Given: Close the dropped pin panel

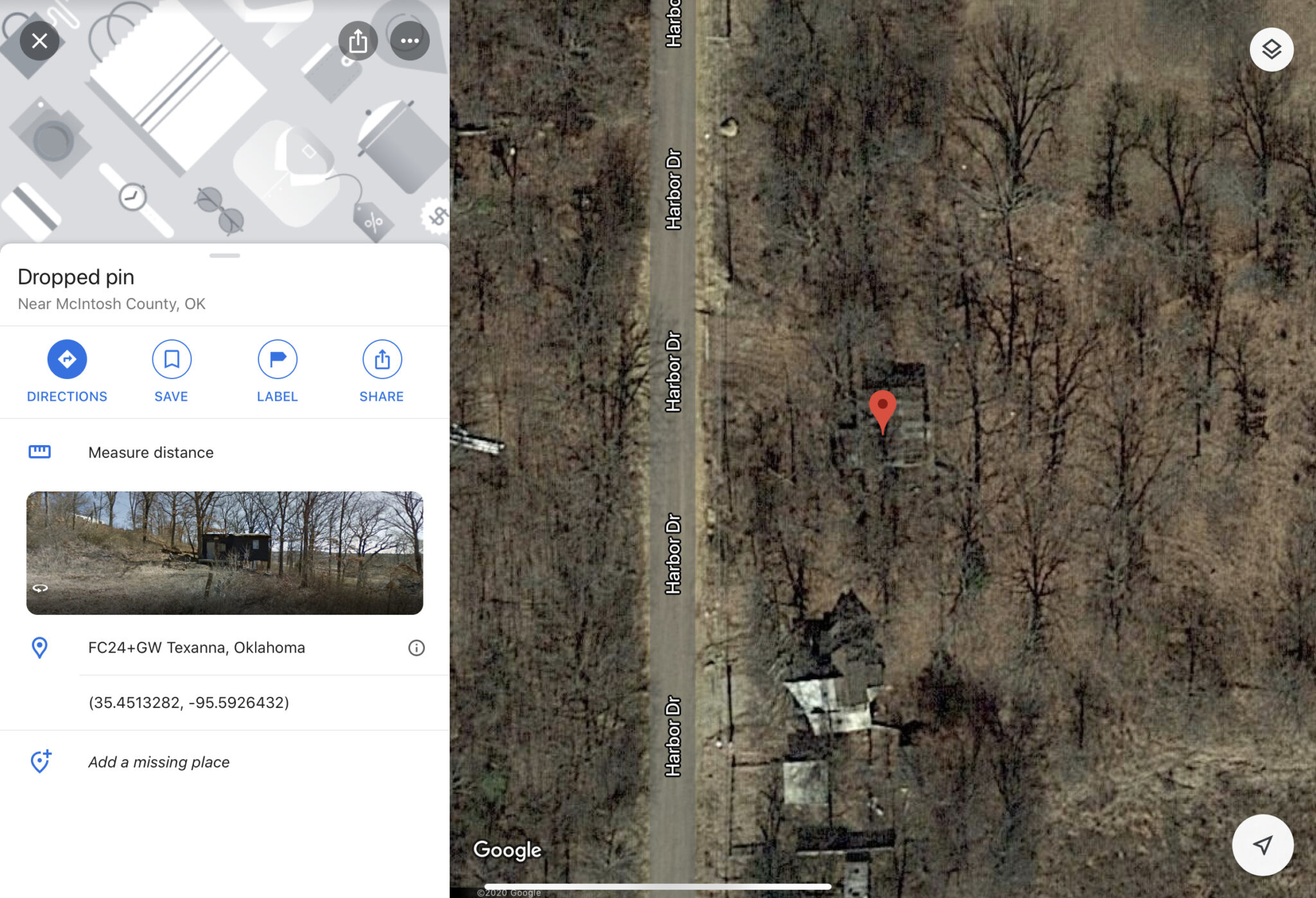Looking at the screenshot, I should point(39,41).
